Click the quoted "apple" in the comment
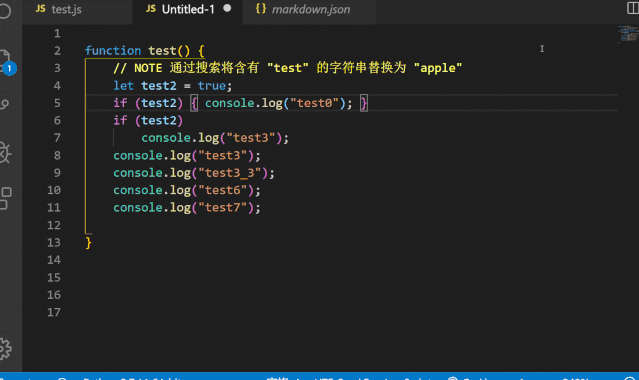Image resolution: width=639 pixels, height=380 pixels. (438, 68)
